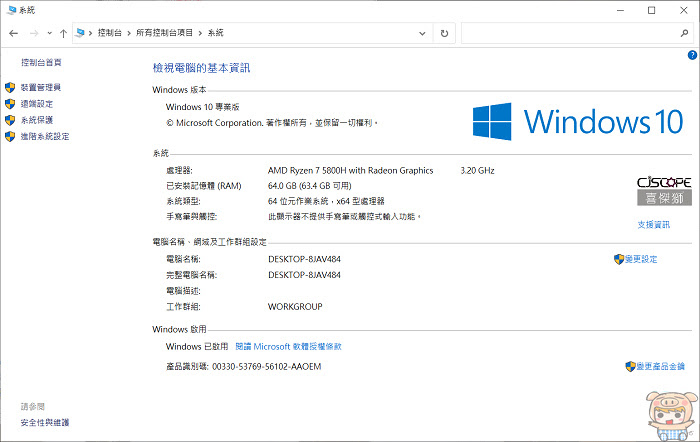Select the WORKGROUP value
The height and width of the screenshot is (442, 700).
(295, 307)
